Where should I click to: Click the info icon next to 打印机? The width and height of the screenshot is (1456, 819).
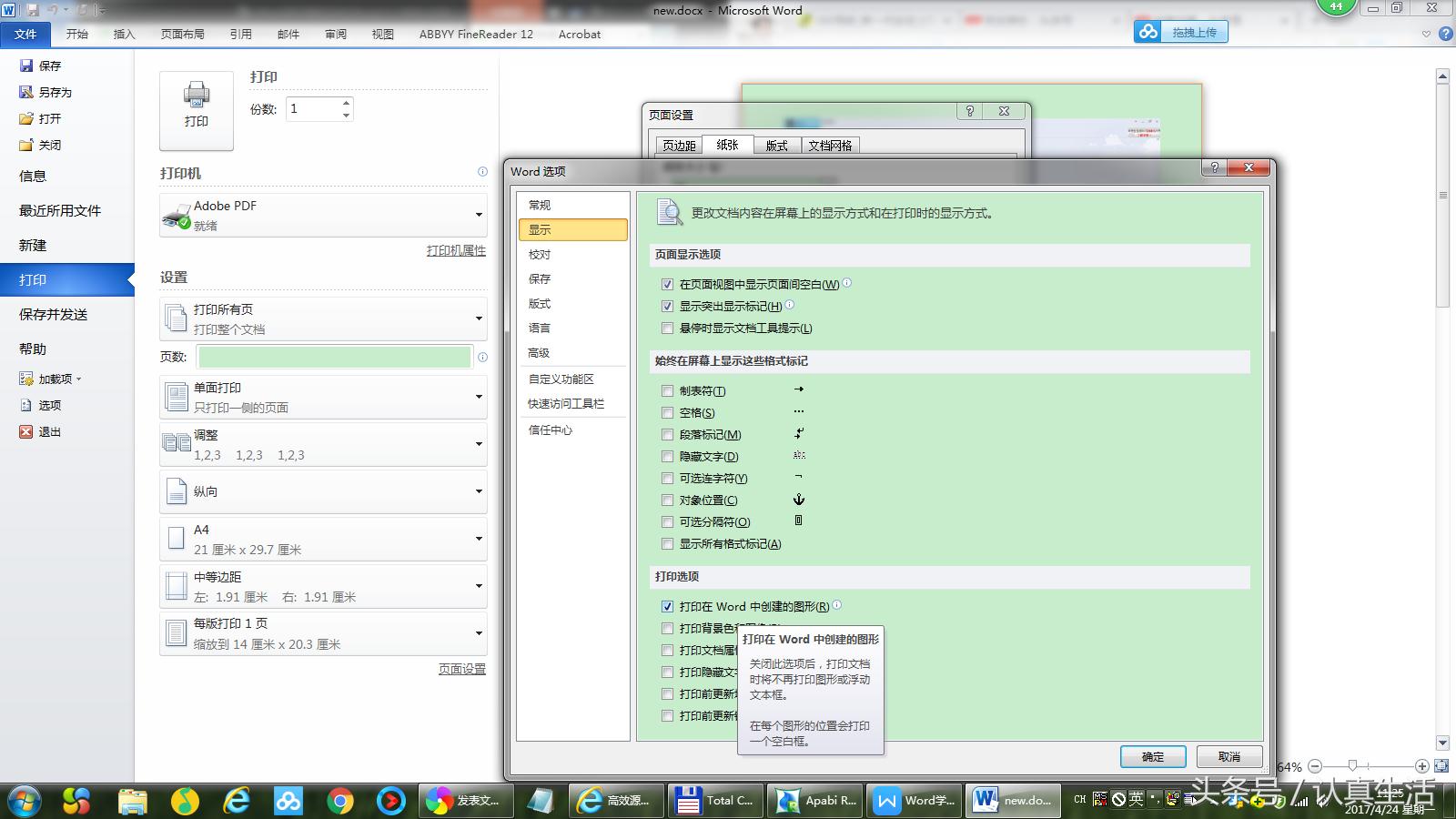(482, 173)
